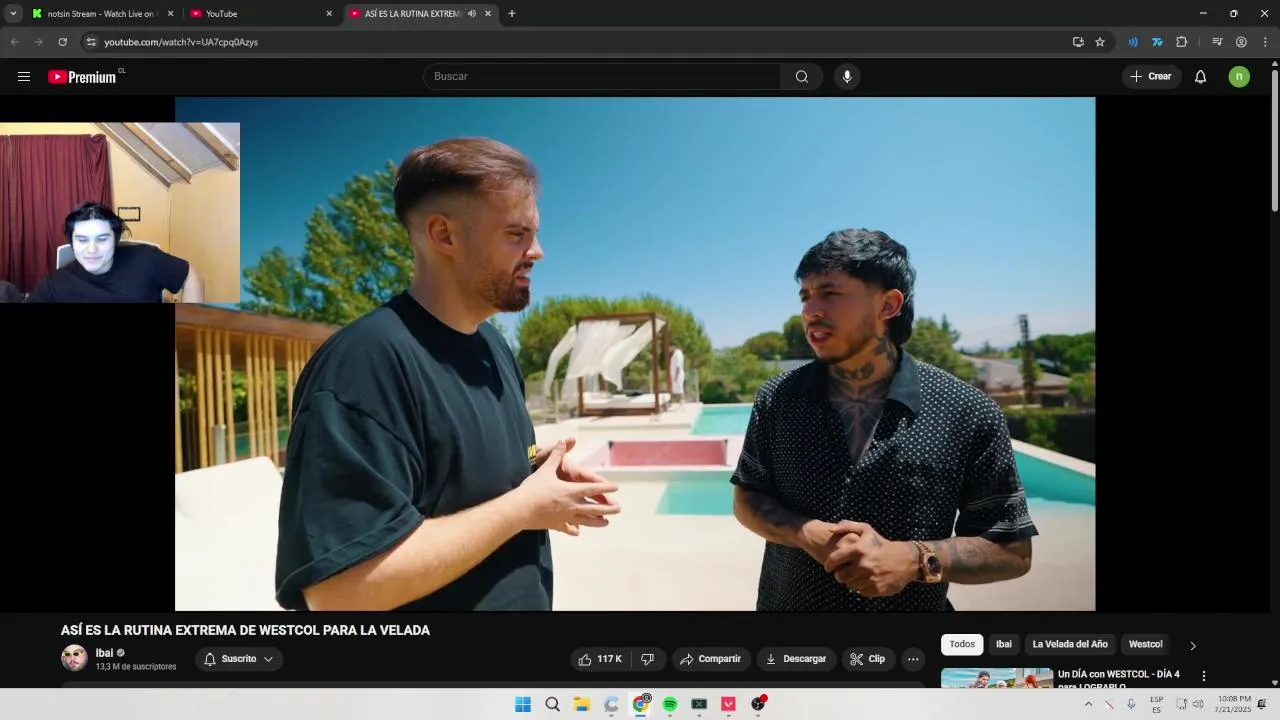Open the volume control in system tray
This screenshot has width=1280, height=720.
pyautogui.click(x=1198, y=704)
